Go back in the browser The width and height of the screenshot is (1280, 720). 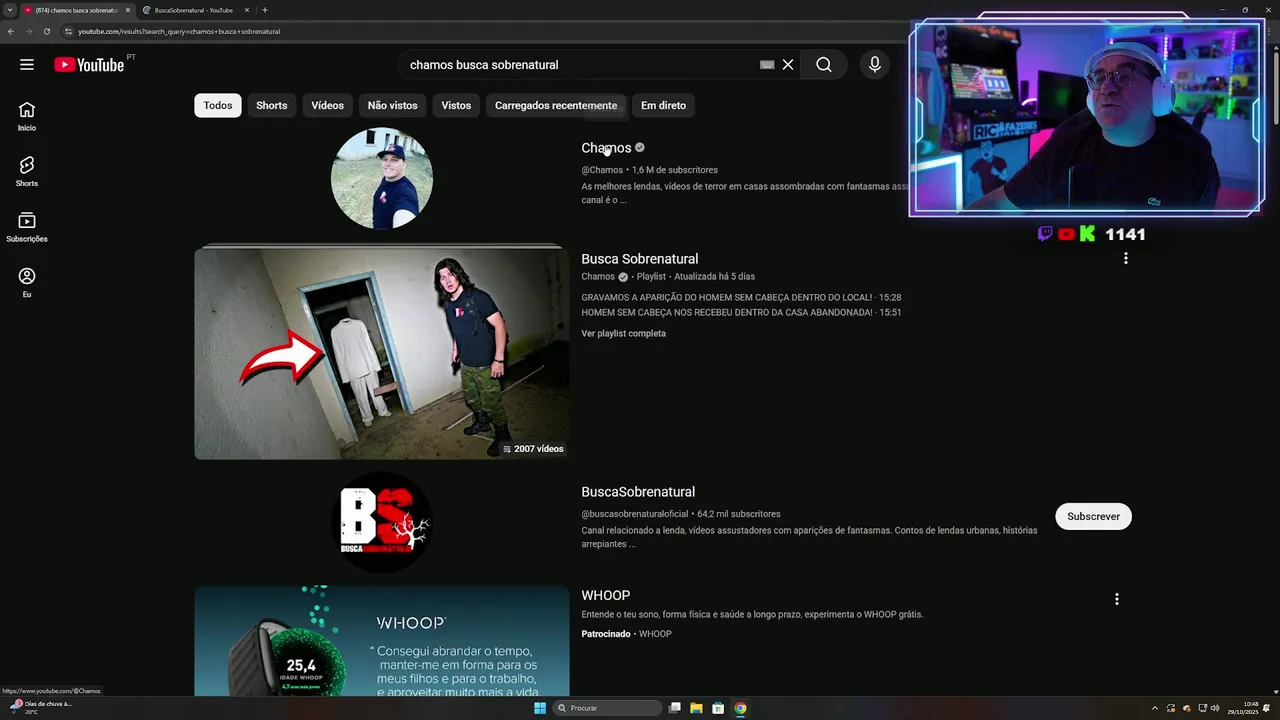tap(11, 31)
